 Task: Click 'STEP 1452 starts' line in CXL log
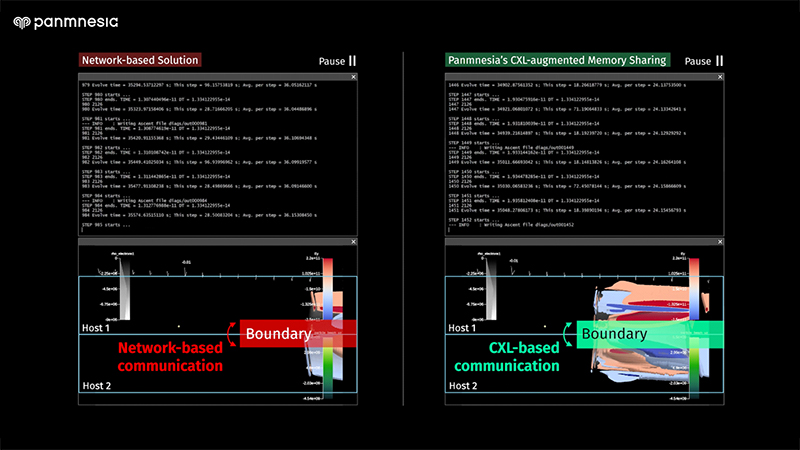point(474,220)
